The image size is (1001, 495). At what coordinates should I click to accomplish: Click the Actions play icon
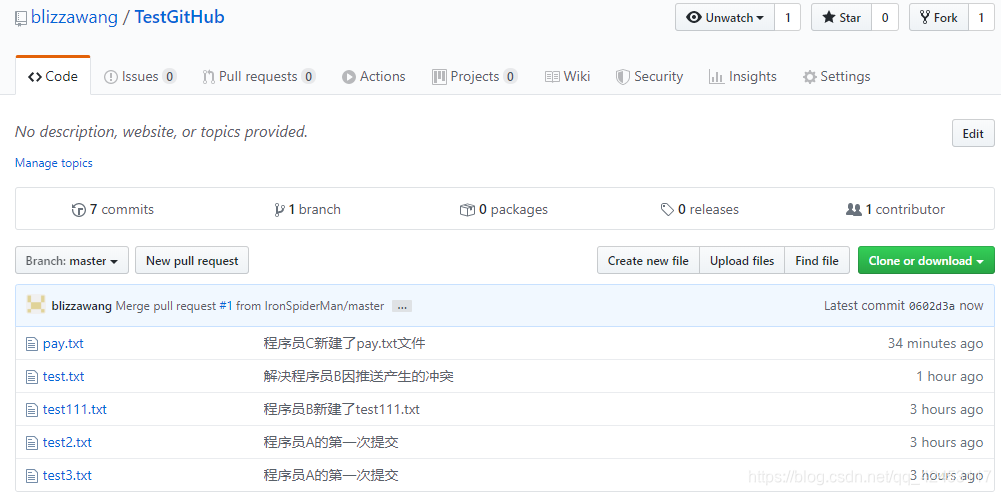point(349,77)
